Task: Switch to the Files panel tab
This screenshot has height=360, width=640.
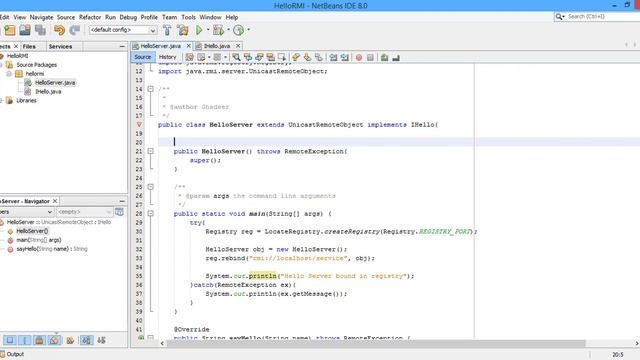Action: 29,47
